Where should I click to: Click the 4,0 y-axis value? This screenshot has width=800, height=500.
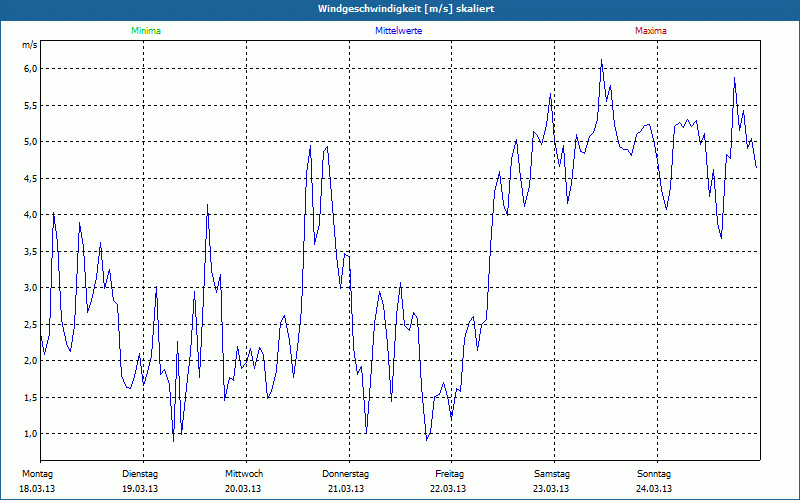(x=30, y=215)
